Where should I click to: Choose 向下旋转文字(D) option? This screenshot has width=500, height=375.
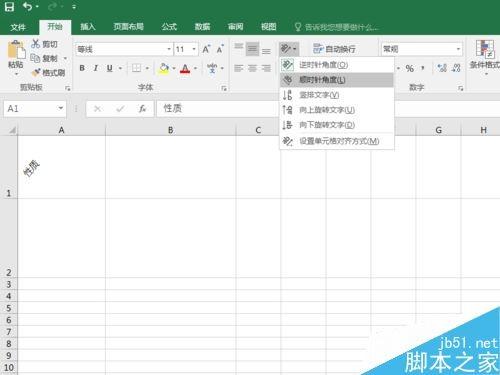pos(337,125)
